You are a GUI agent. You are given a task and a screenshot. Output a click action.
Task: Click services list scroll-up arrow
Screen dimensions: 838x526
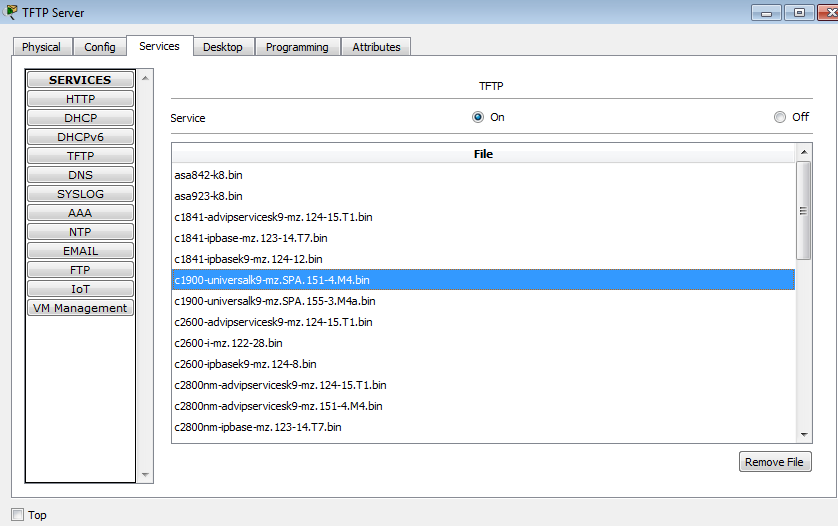coord(145,79)
